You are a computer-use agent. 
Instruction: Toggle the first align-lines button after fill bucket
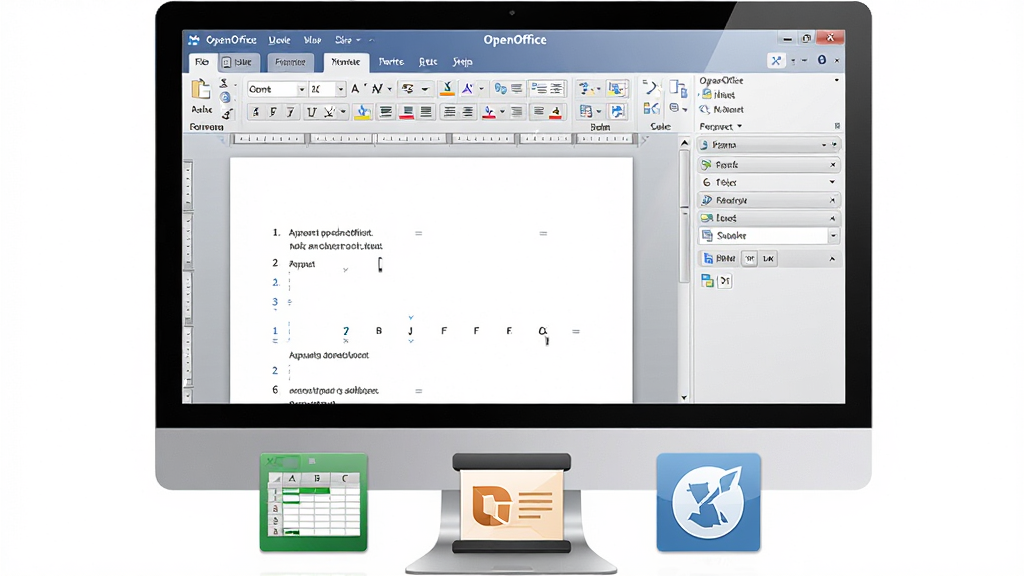click(386, 112)
